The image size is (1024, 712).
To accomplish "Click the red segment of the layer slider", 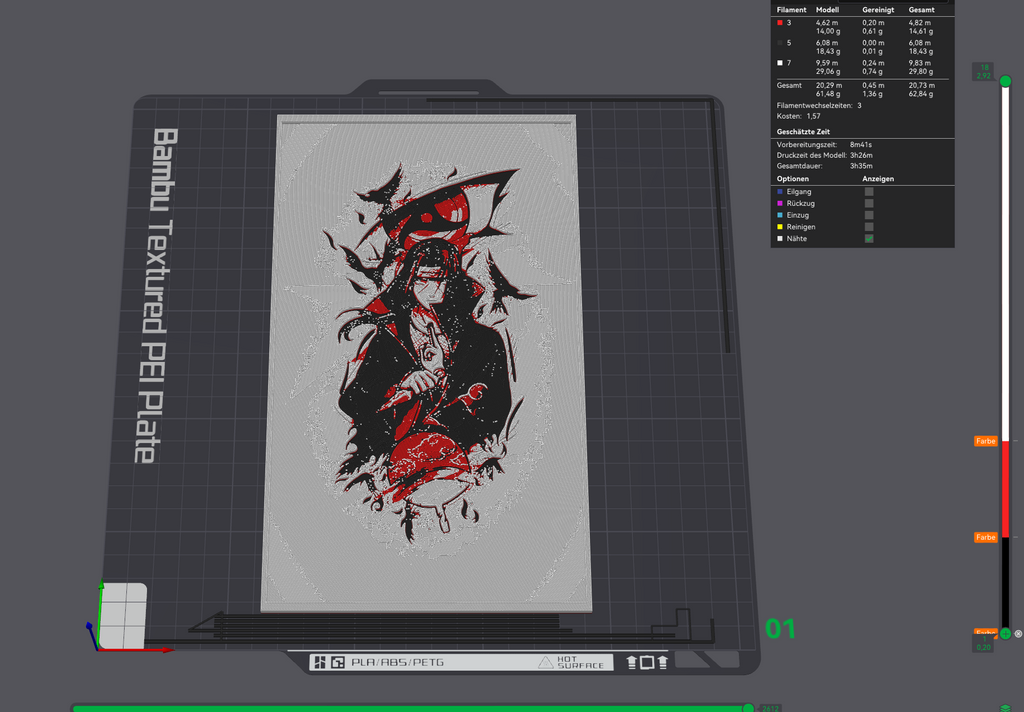I will point(1006,489).
